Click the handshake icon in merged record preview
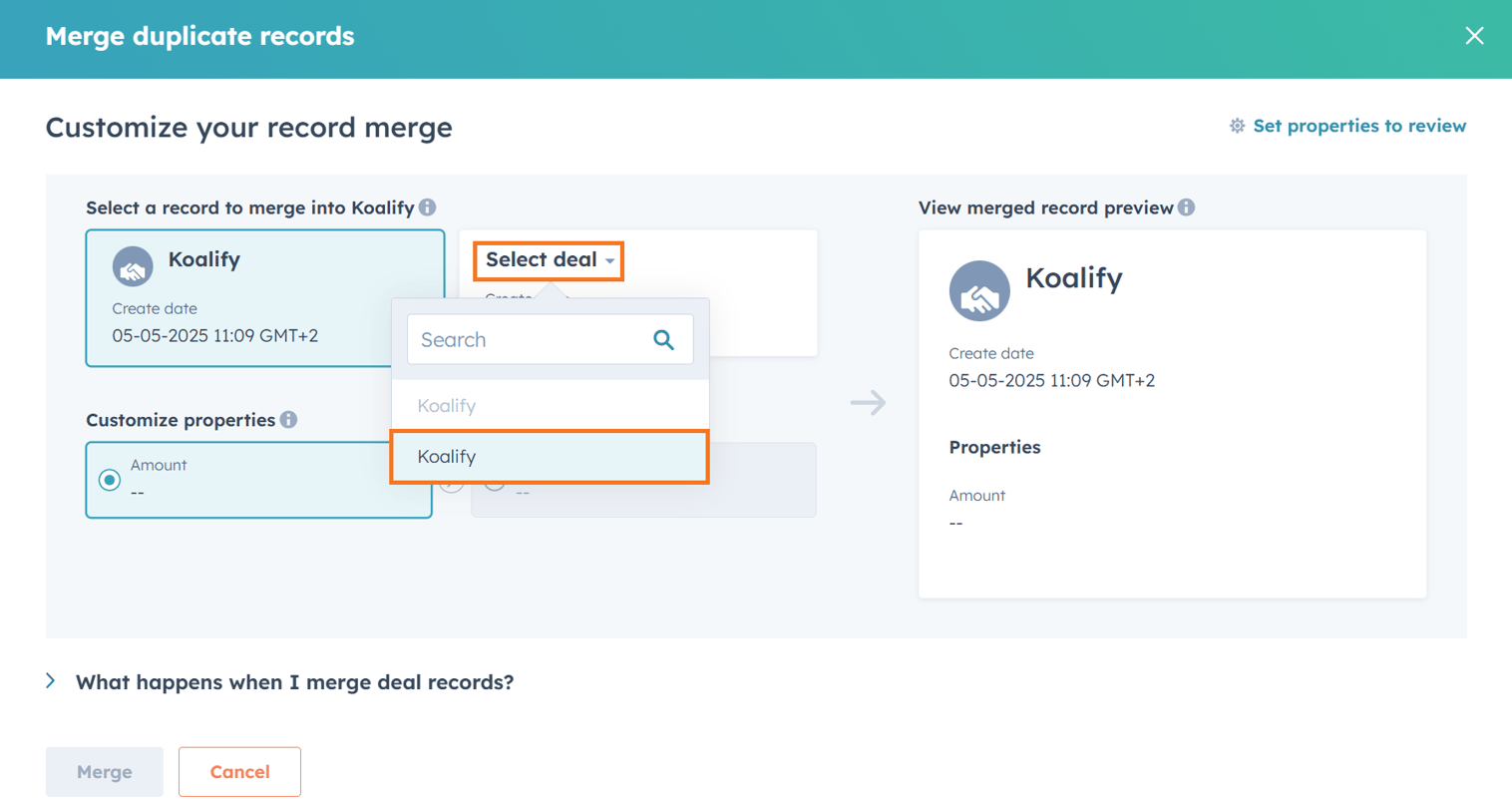The image size is (1512, 801). (979, 290)
